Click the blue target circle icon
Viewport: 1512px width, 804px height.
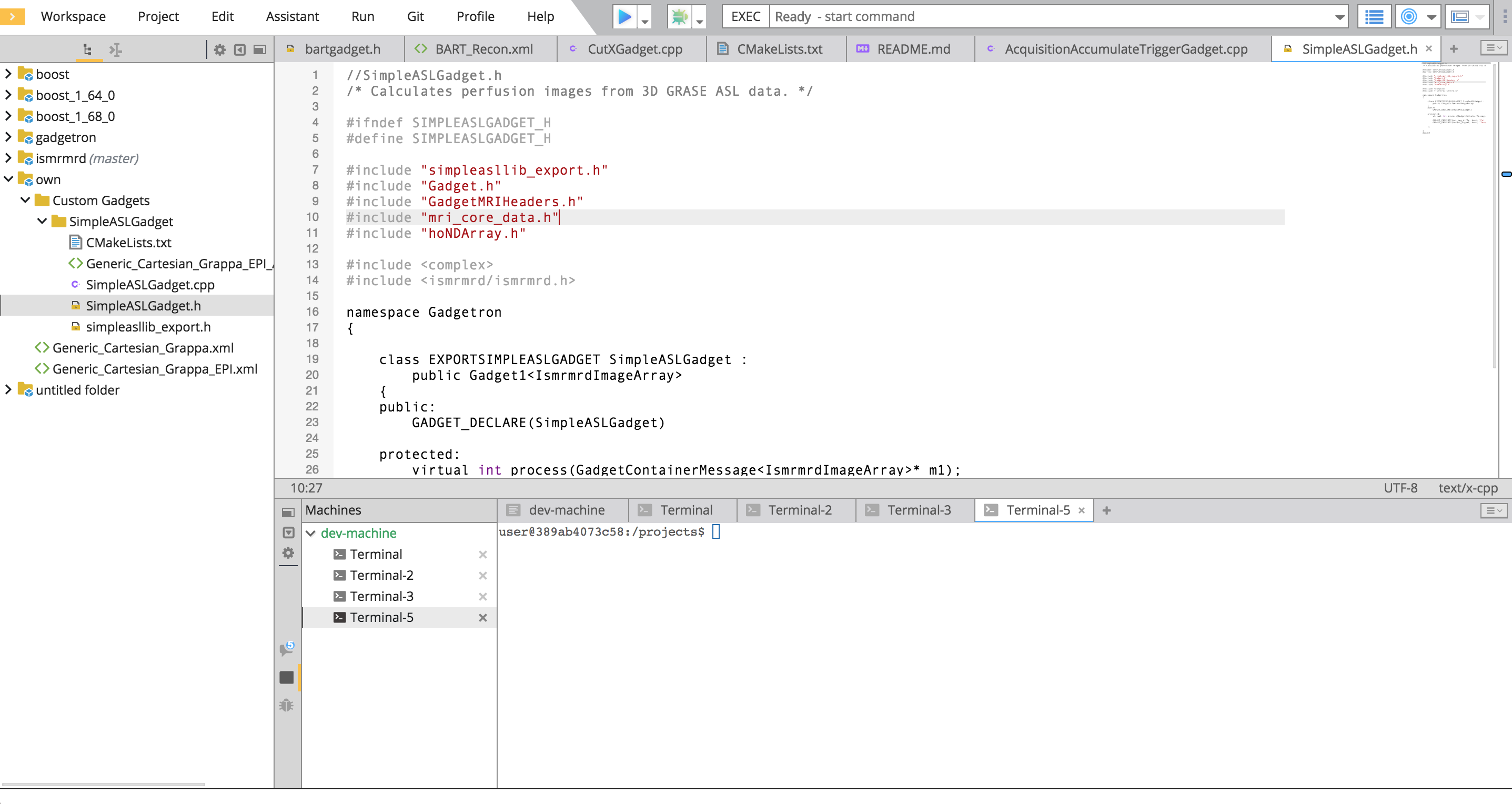coord(1409,16)
